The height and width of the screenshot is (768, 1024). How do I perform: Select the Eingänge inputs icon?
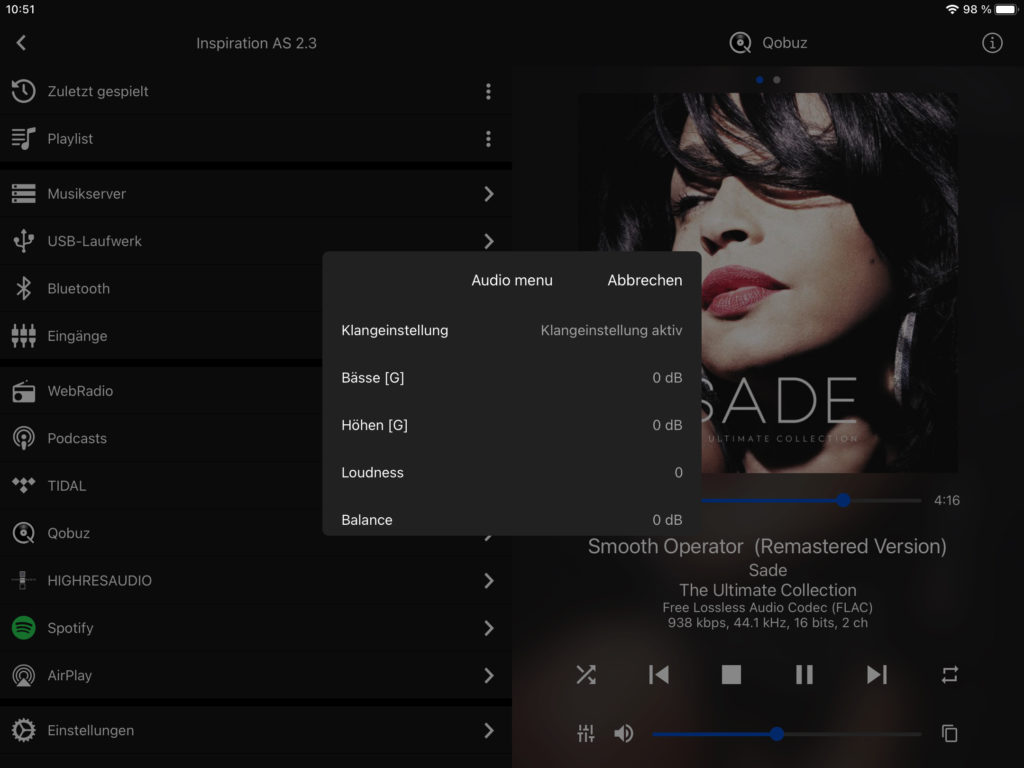[24, 336]
